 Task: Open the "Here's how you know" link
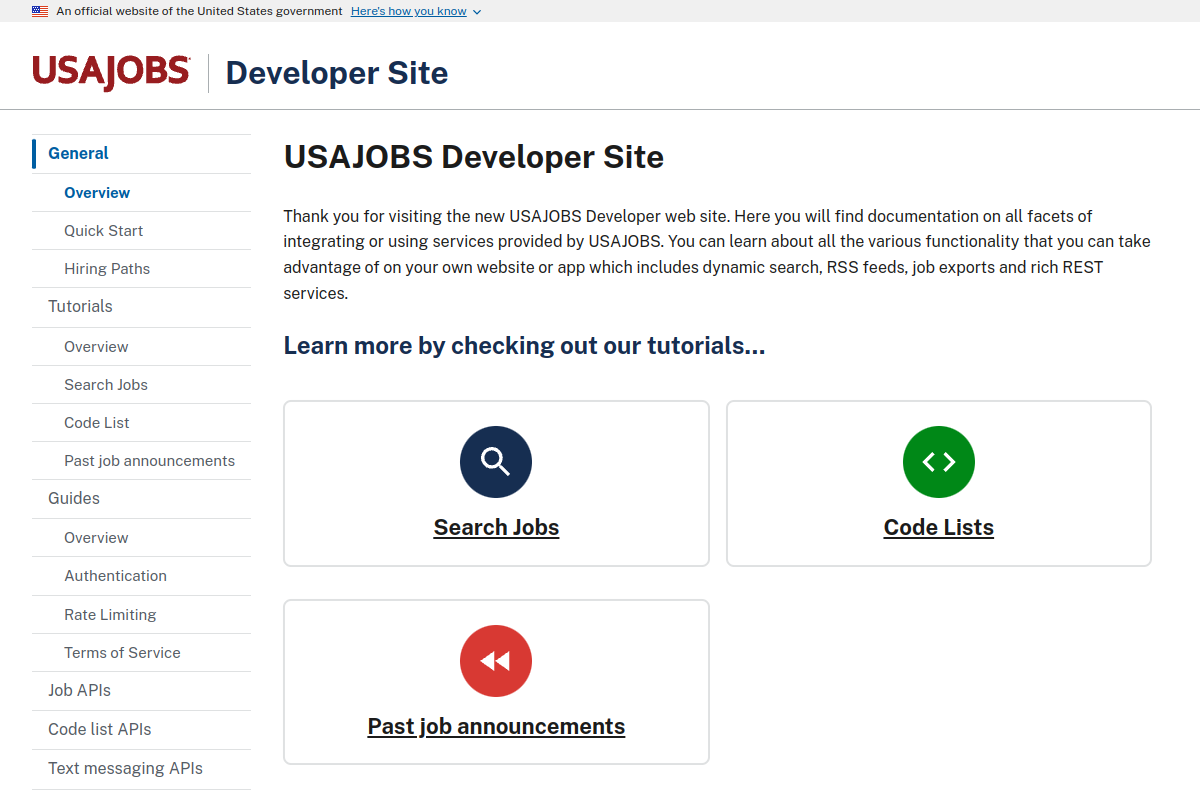click(409, 11)
